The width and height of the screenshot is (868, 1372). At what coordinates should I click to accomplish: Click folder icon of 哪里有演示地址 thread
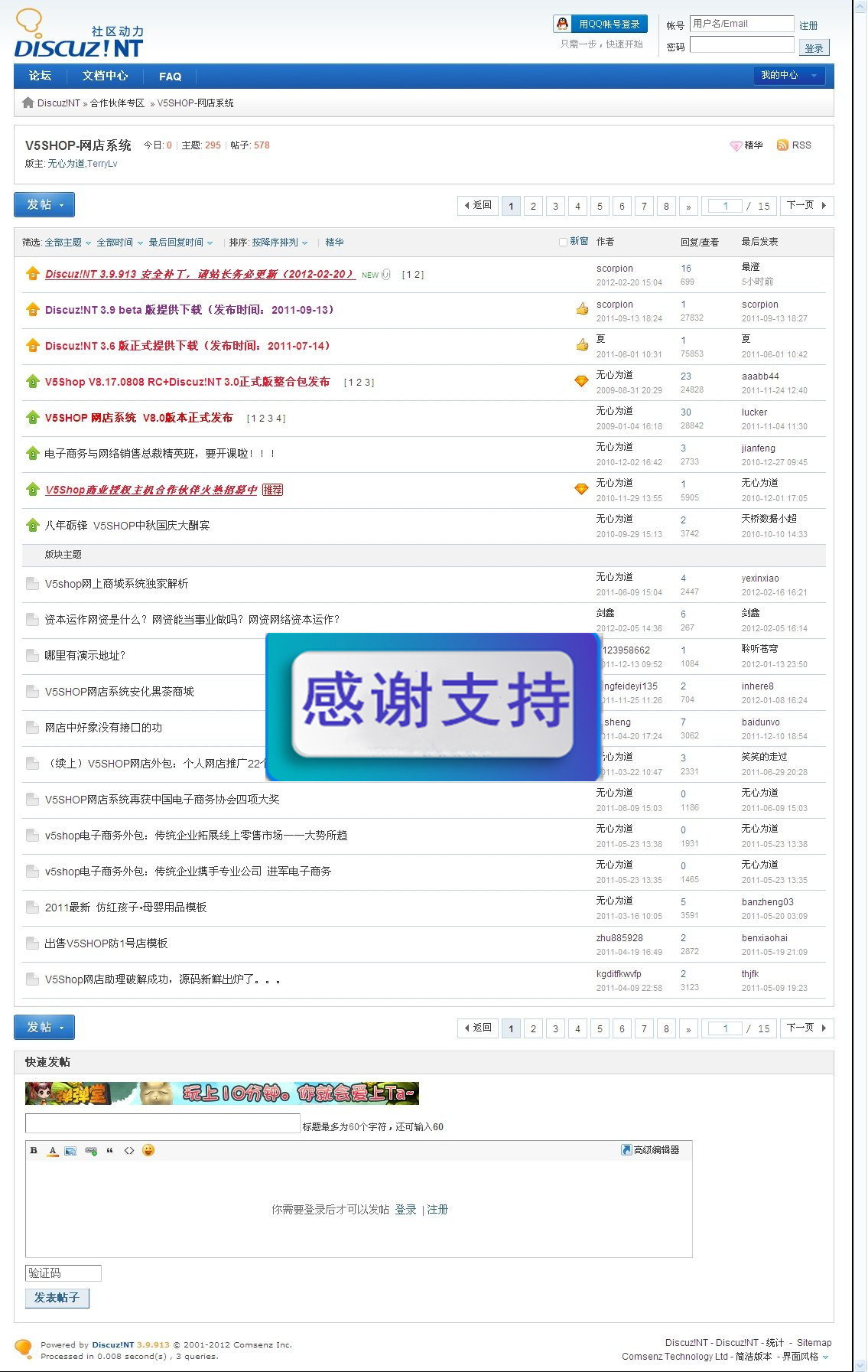coord(32,655)
